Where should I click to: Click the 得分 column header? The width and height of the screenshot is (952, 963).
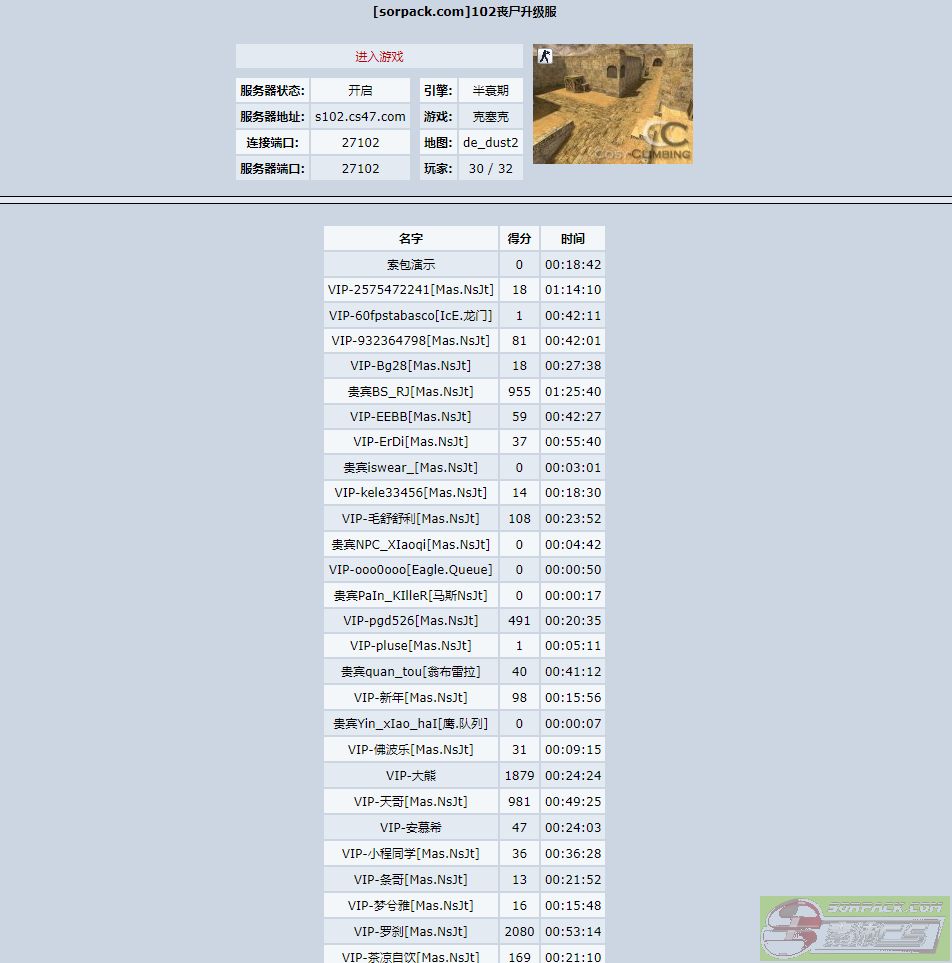519,239
